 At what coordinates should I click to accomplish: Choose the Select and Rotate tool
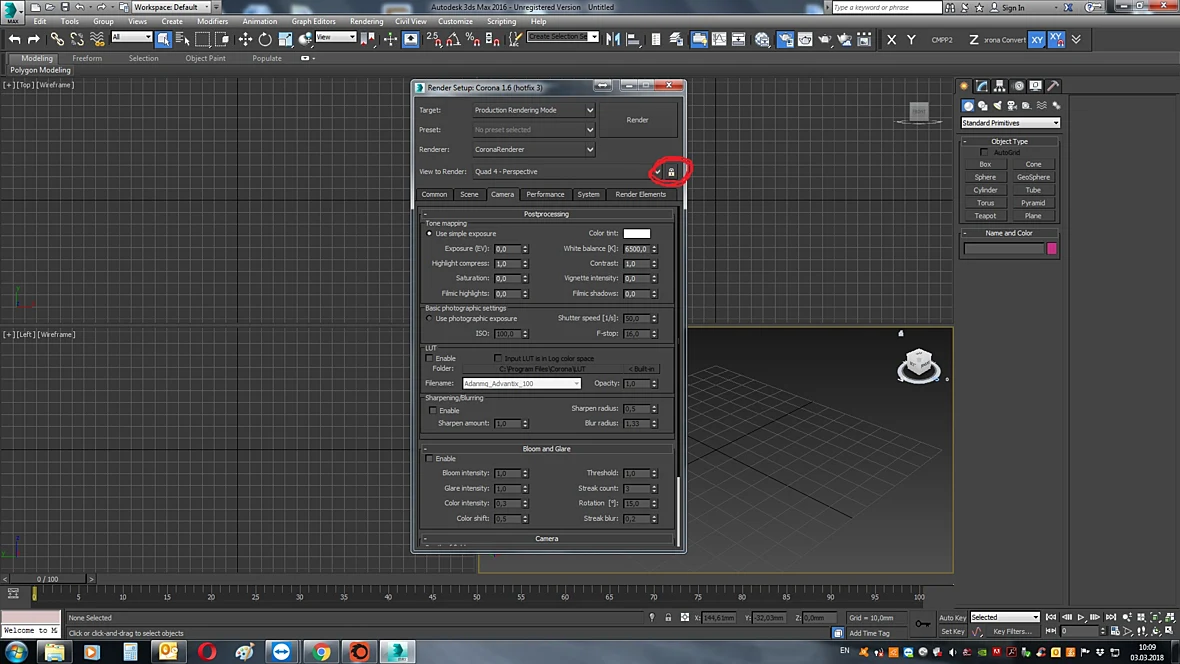[x=265, y=39]
